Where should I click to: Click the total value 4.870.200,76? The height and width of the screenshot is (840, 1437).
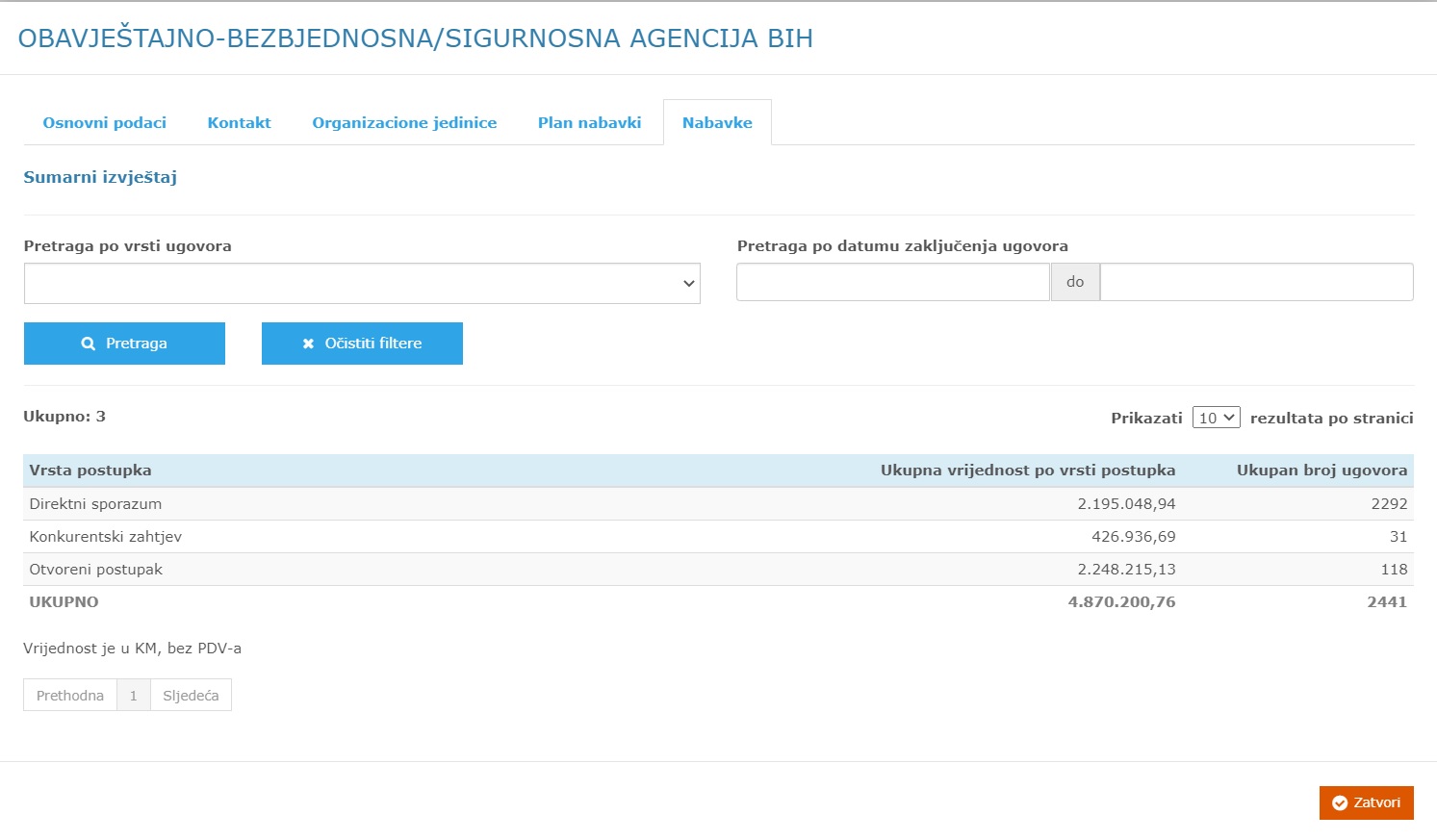1121,602
